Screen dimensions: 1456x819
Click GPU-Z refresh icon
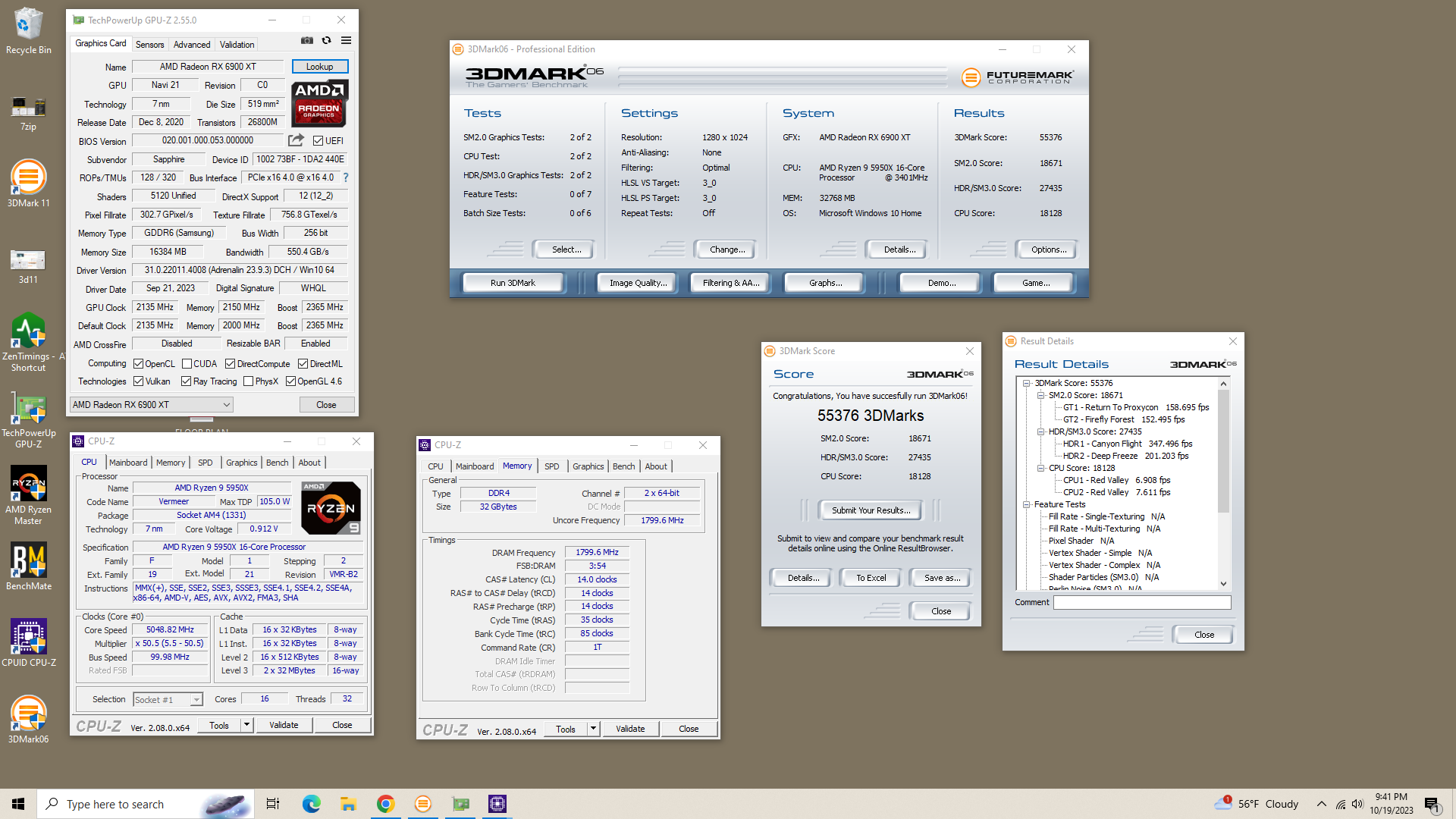pos(327,40)
